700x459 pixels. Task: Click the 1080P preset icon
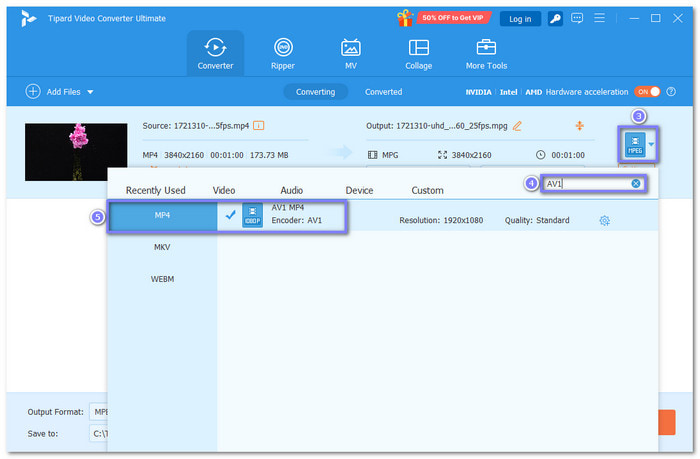point(252,215)
